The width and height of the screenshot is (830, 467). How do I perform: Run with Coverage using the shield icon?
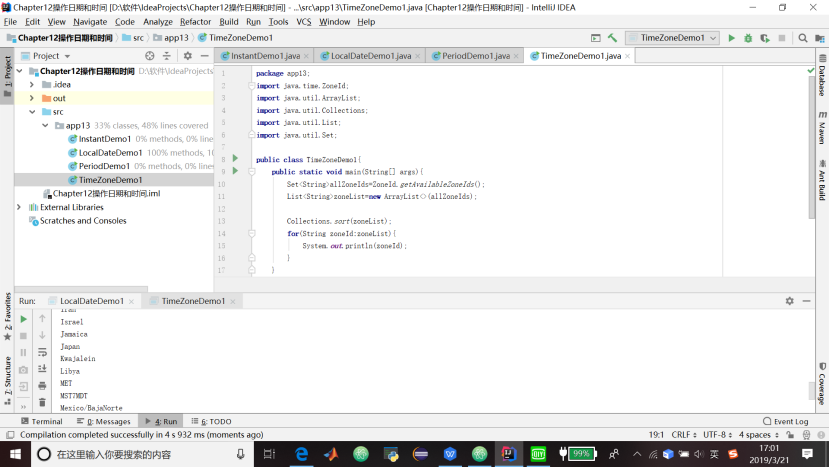(x=764, y=38)
